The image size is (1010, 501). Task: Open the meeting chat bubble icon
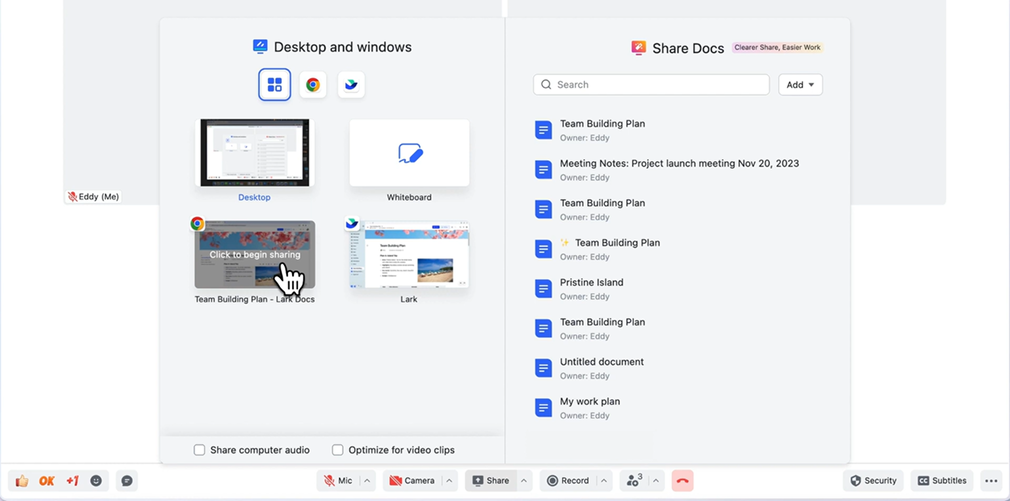pos(127,481)
